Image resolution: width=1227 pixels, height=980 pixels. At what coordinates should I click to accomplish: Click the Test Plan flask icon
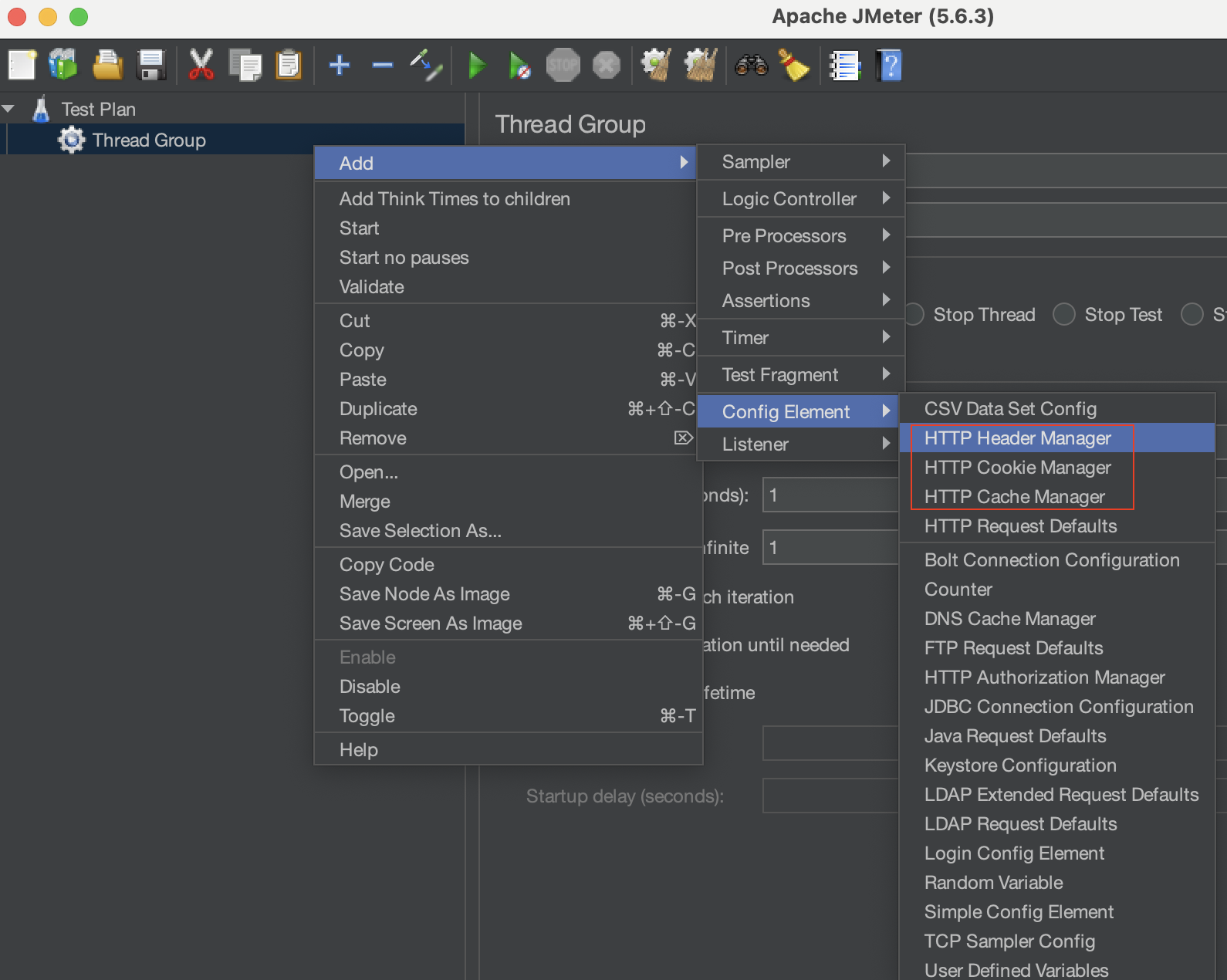41,109
